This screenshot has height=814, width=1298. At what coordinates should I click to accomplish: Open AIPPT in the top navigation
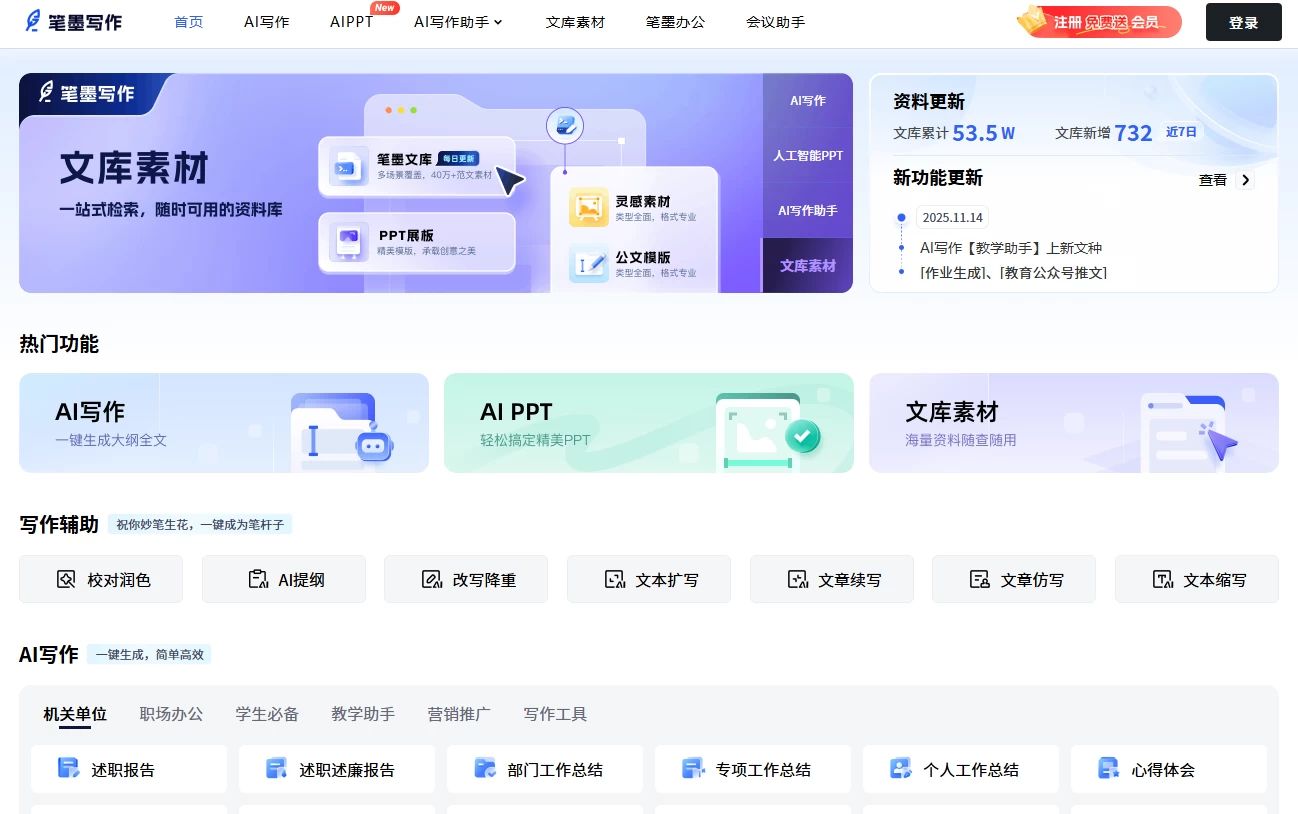[351, 22]
